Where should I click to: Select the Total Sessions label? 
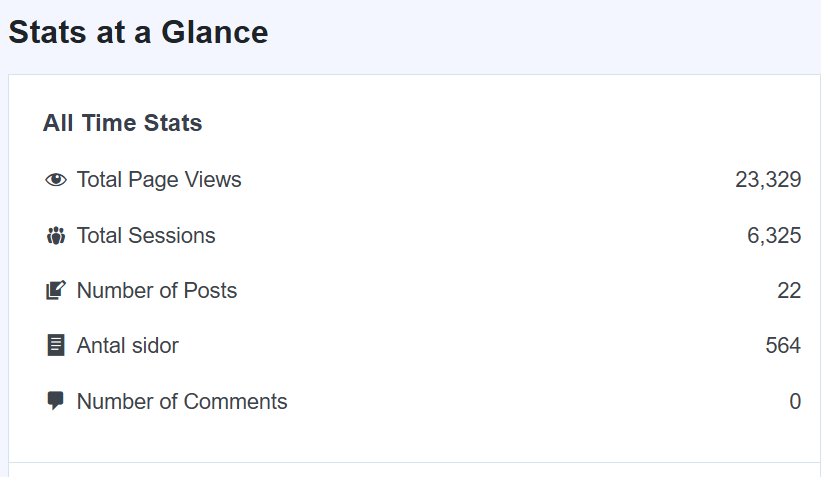(x=146, y=236)
